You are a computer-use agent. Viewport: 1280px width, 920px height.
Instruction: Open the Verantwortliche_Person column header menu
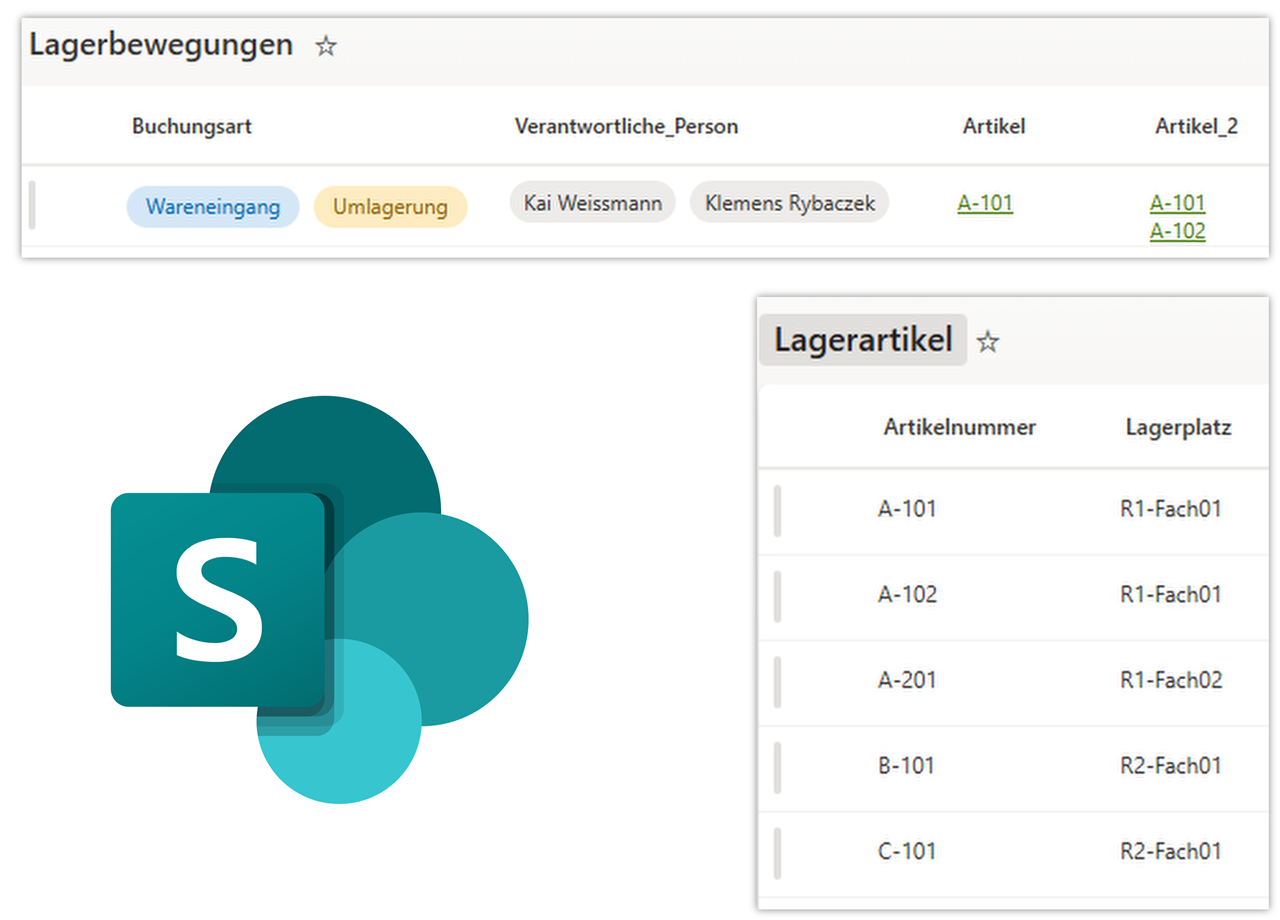[x=626, y=126]
